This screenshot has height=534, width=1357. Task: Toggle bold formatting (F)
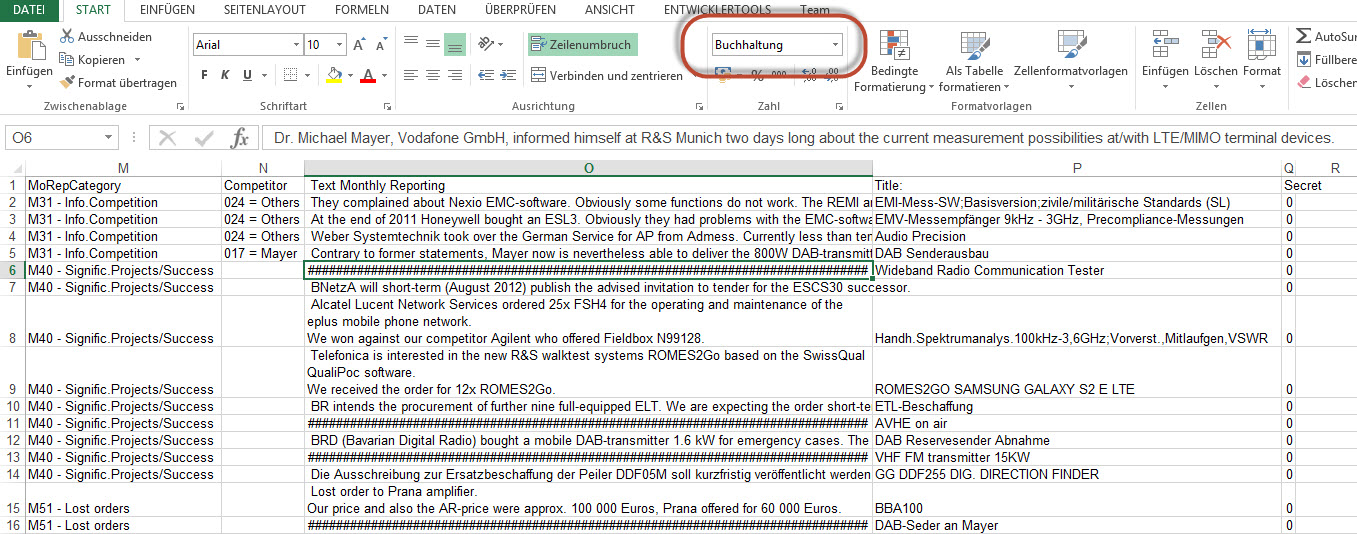pos(204,76)
